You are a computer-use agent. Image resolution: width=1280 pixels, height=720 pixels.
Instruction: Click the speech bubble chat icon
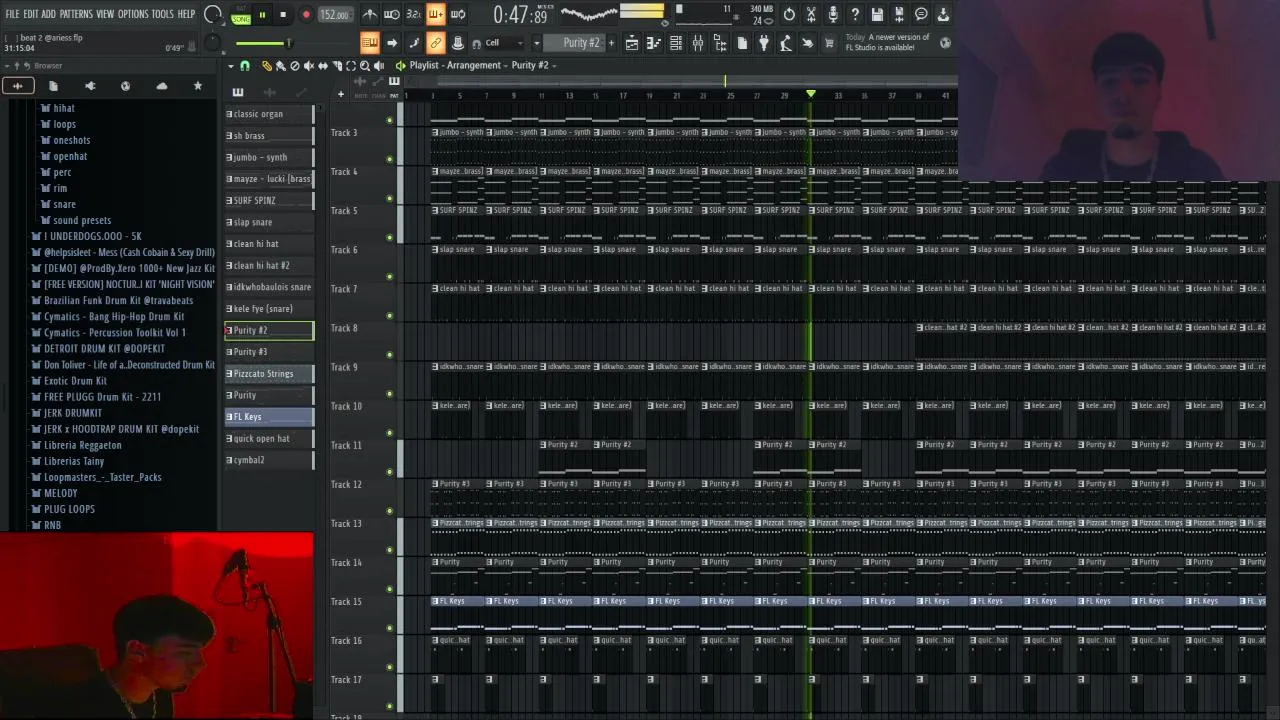coord(921,14)
